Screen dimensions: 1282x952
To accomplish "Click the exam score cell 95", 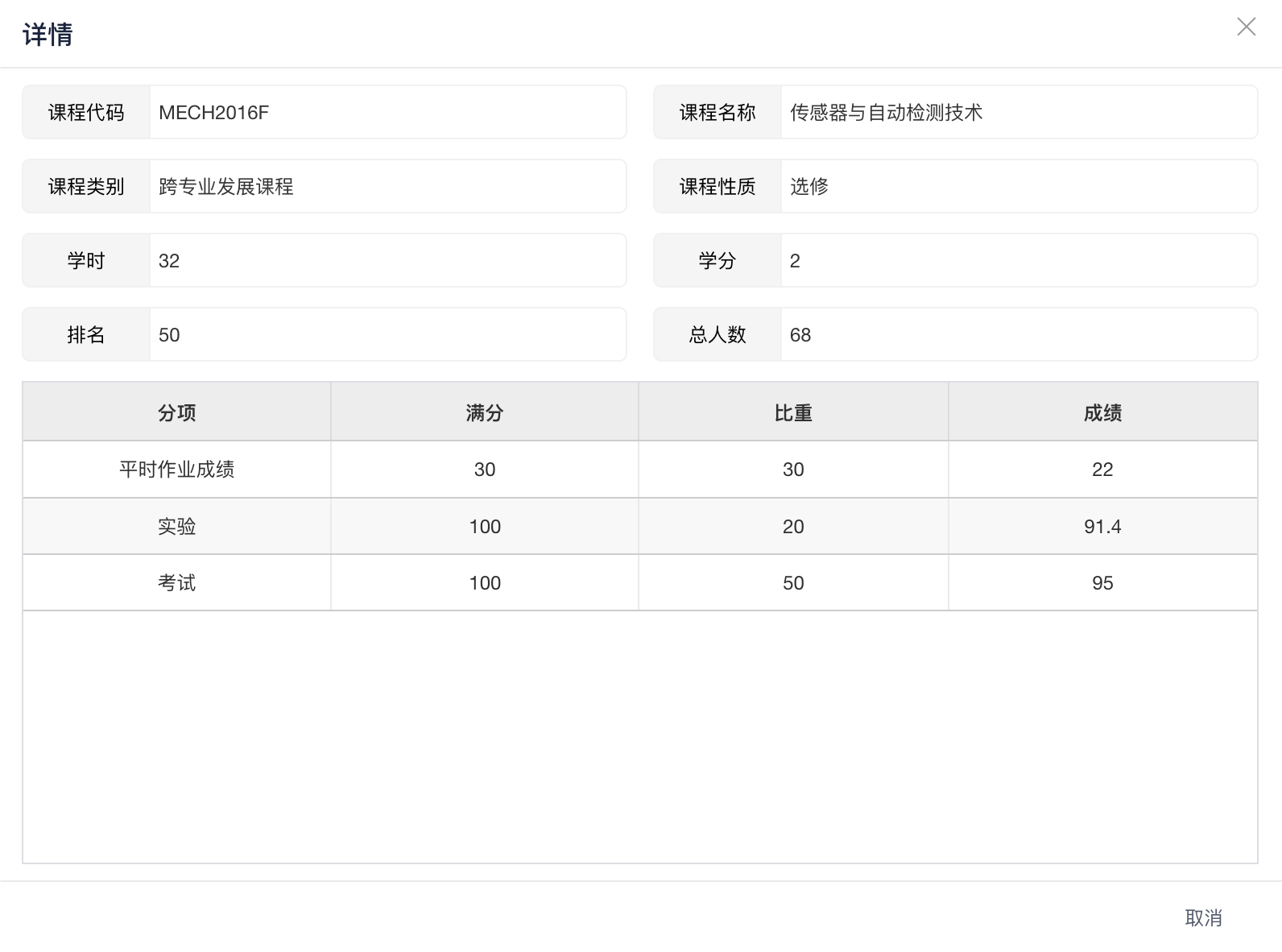I will click(x=1102, y=583).
